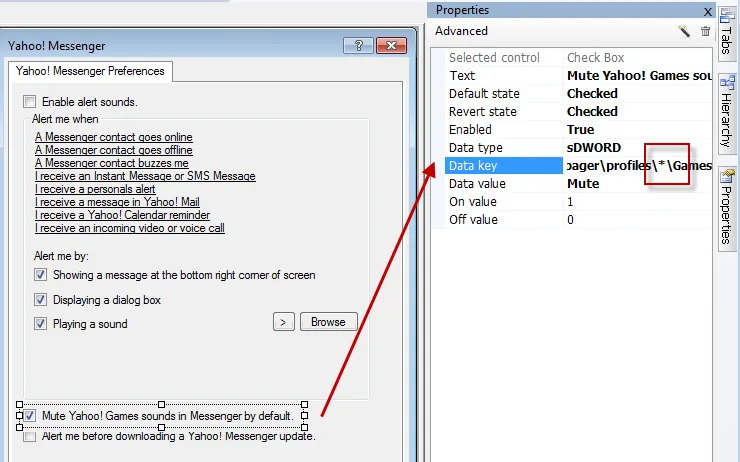The image size is (740, 462).
Task: Edit the On value field showing 1
Action: click(639, 202)
